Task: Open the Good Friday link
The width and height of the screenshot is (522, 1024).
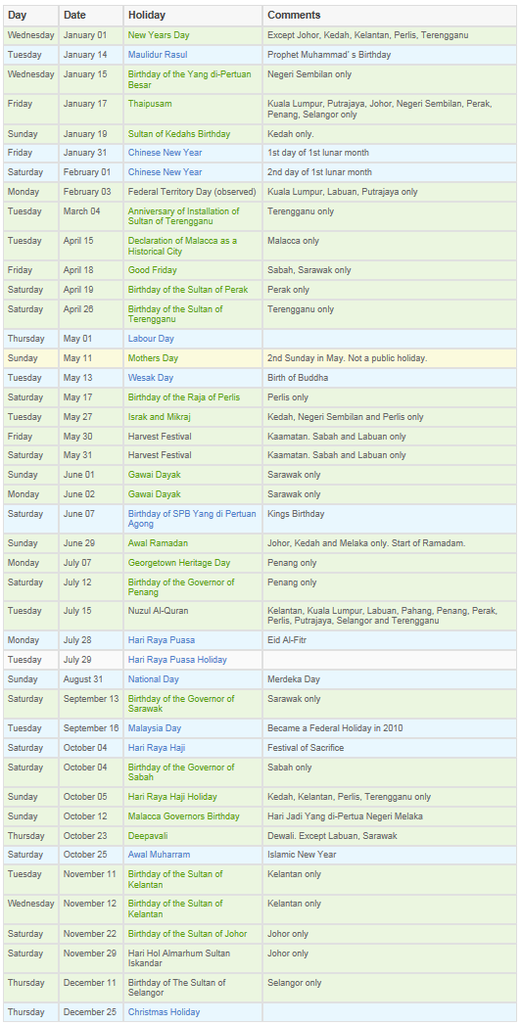Action: point(152,270)
